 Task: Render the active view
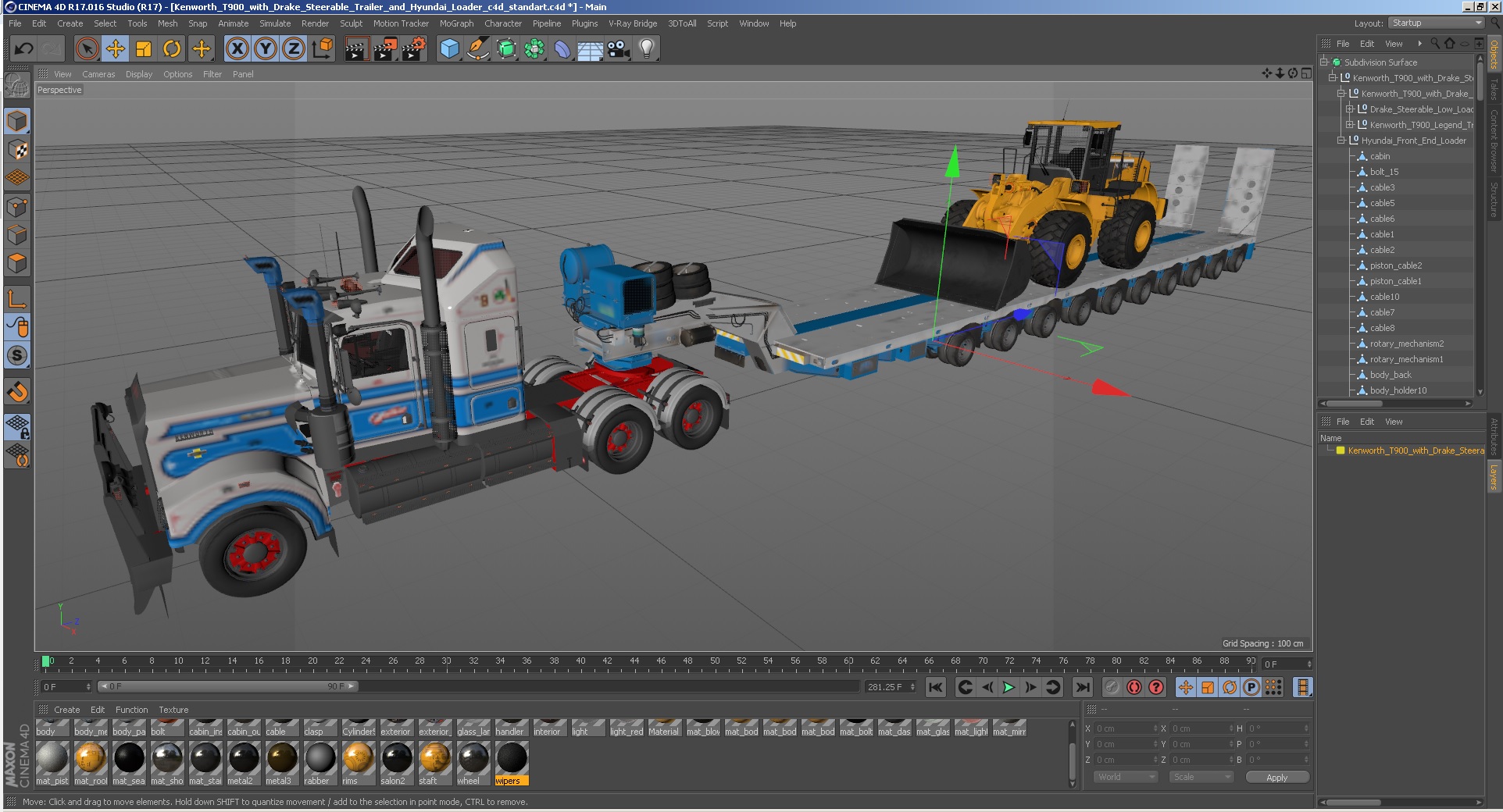pyautogui.click(x=356, y=49)
